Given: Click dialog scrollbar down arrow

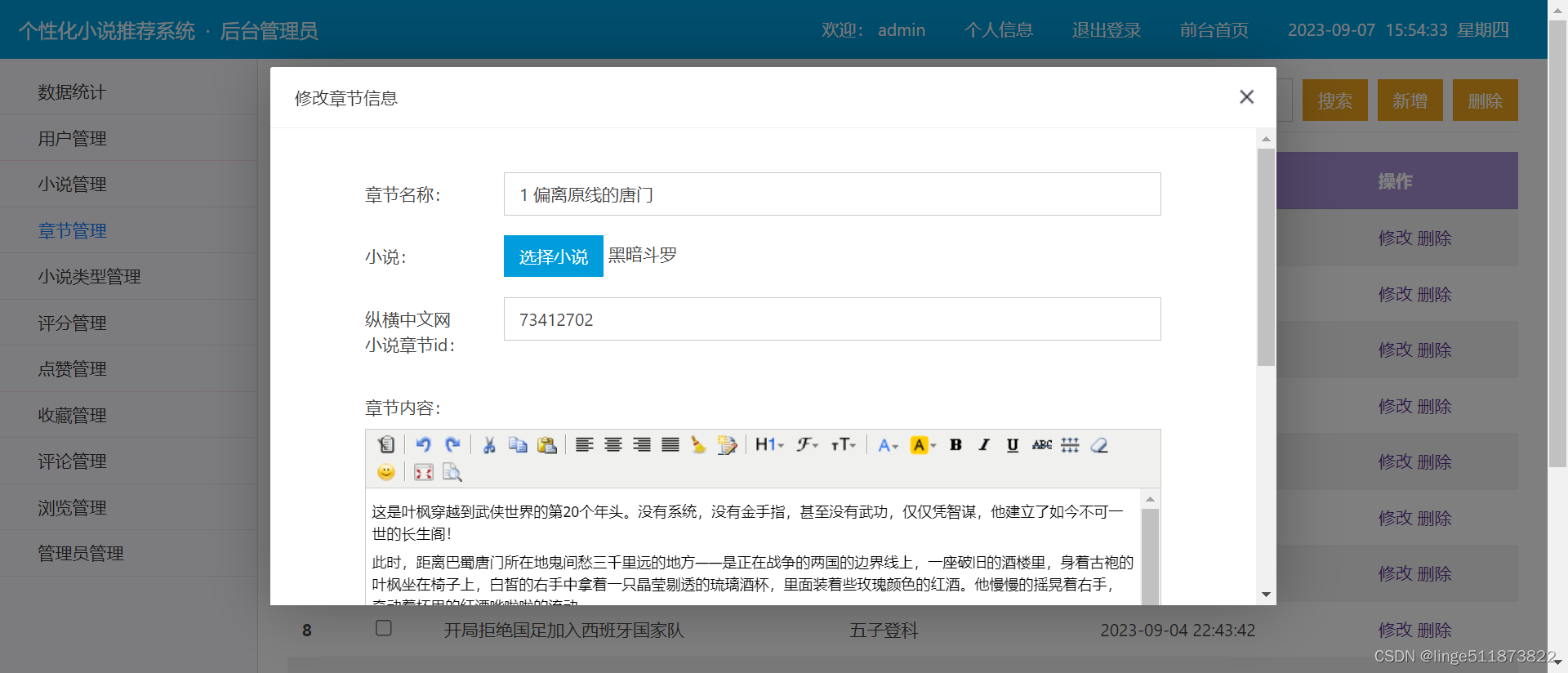Looking at the screenshot, I should coord(1266,595).
